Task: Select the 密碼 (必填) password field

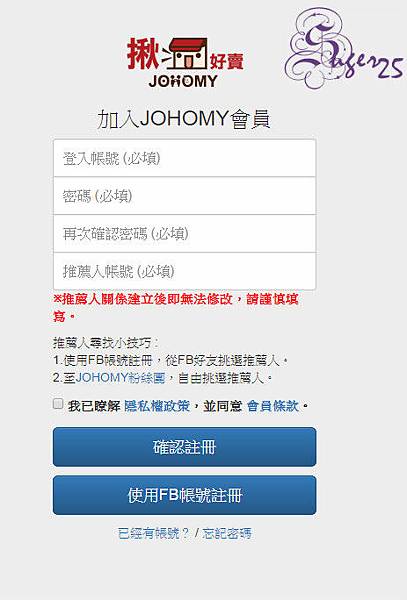Action: coord(185,196)
